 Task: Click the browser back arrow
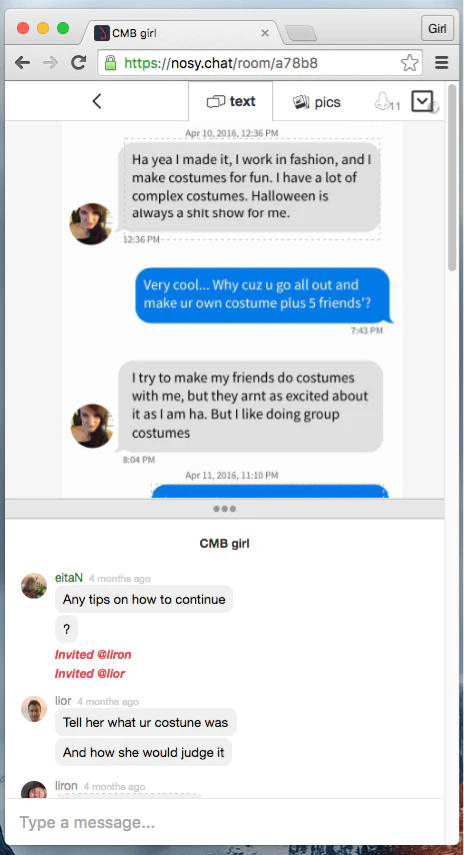tap(22, 63)
